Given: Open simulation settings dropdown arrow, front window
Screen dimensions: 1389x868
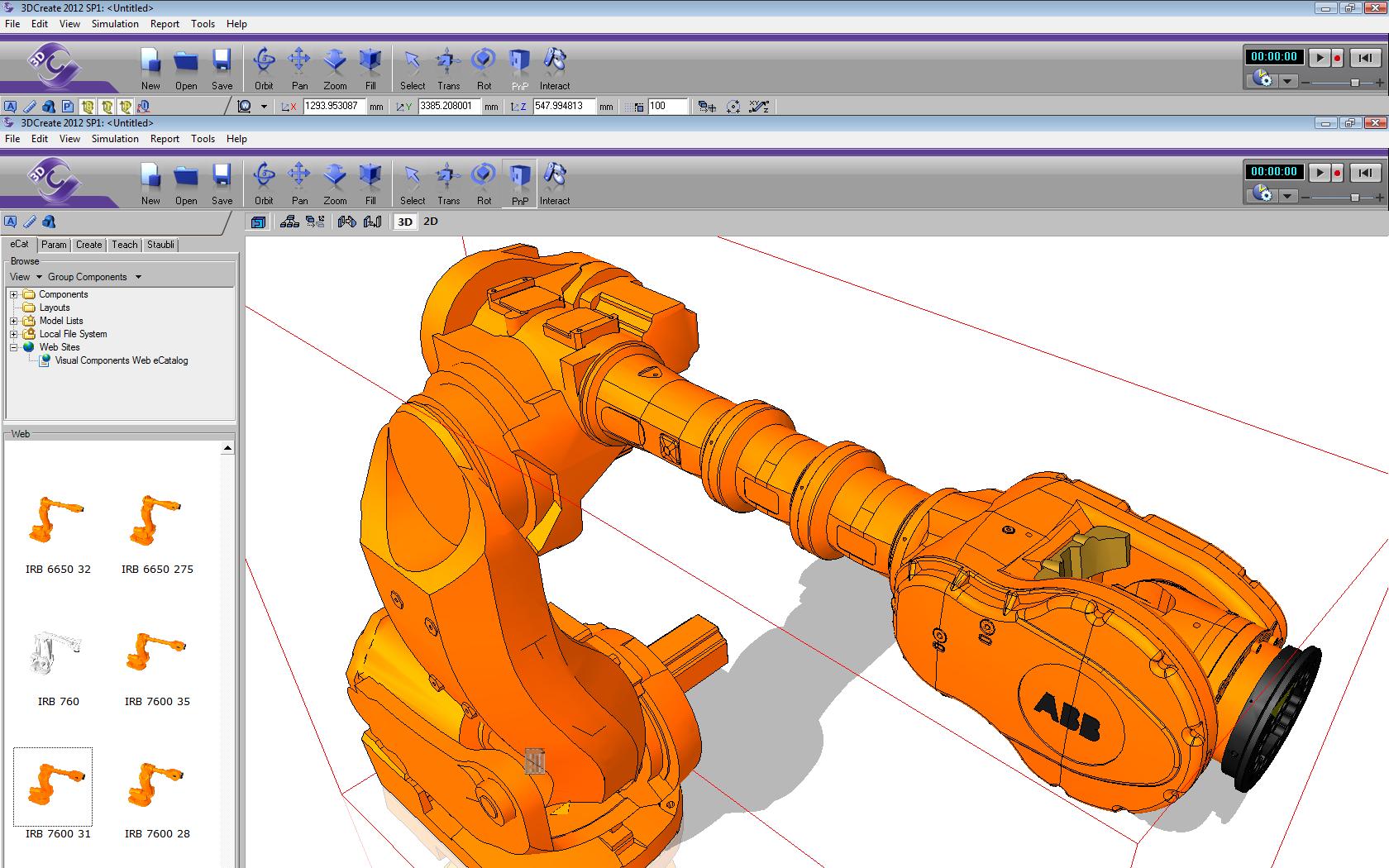Looking at the screenshot, I should [1287, 196].
